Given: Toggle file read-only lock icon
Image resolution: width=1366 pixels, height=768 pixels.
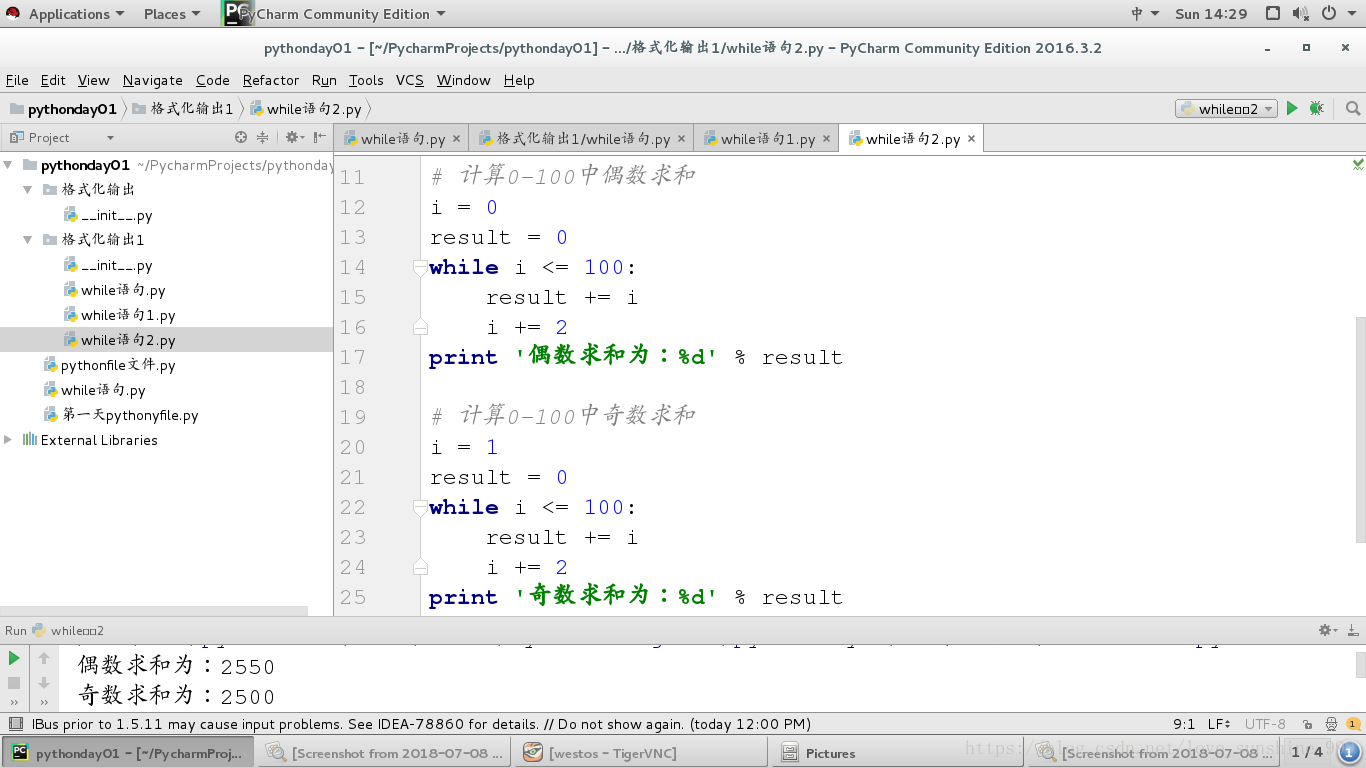Looking at the screenshot, I should coord(1307,724).
